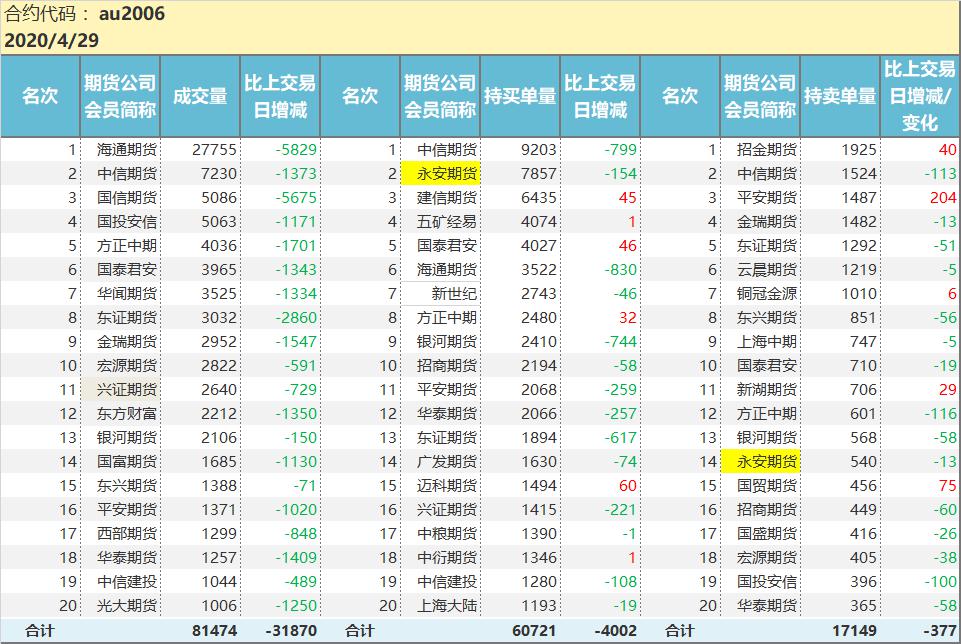Select the date cell 2020/4/29
The image size is (961, 644).
(x=51, y=40)
